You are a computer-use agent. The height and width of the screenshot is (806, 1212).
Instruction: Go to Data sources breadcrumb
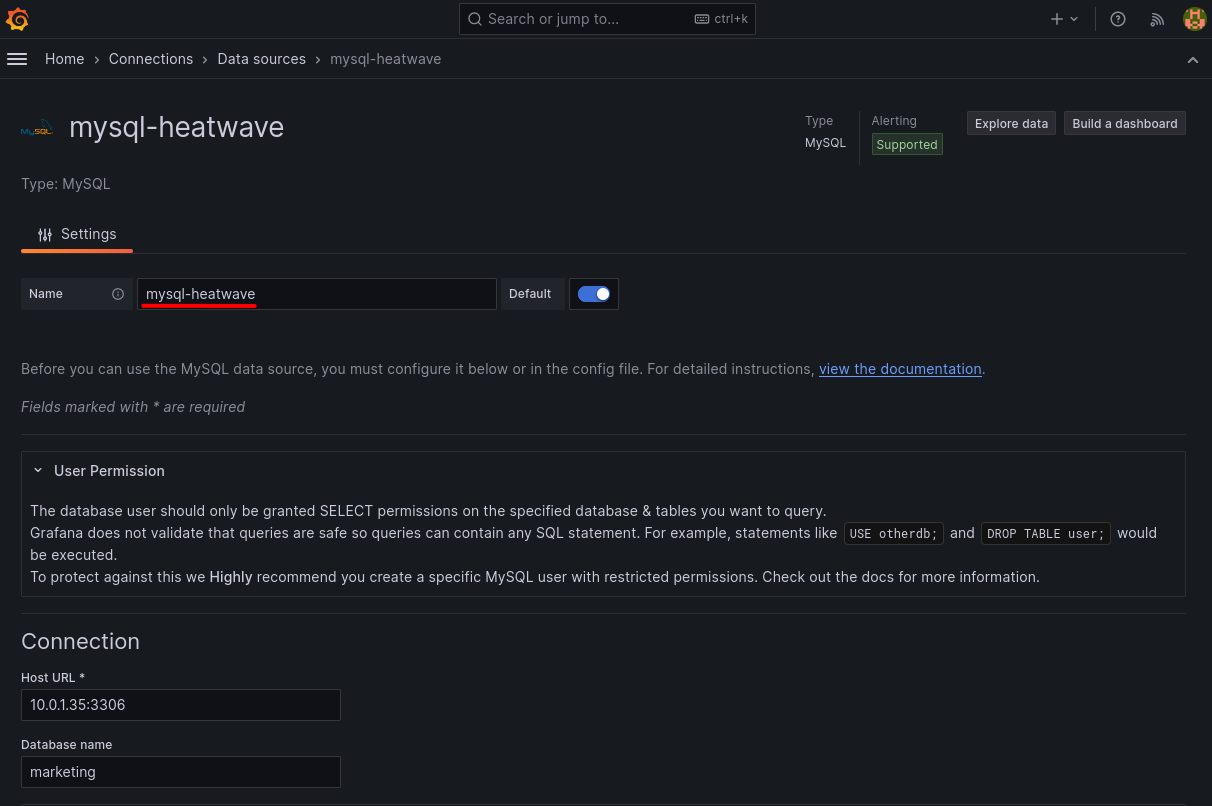coord(261,59)
